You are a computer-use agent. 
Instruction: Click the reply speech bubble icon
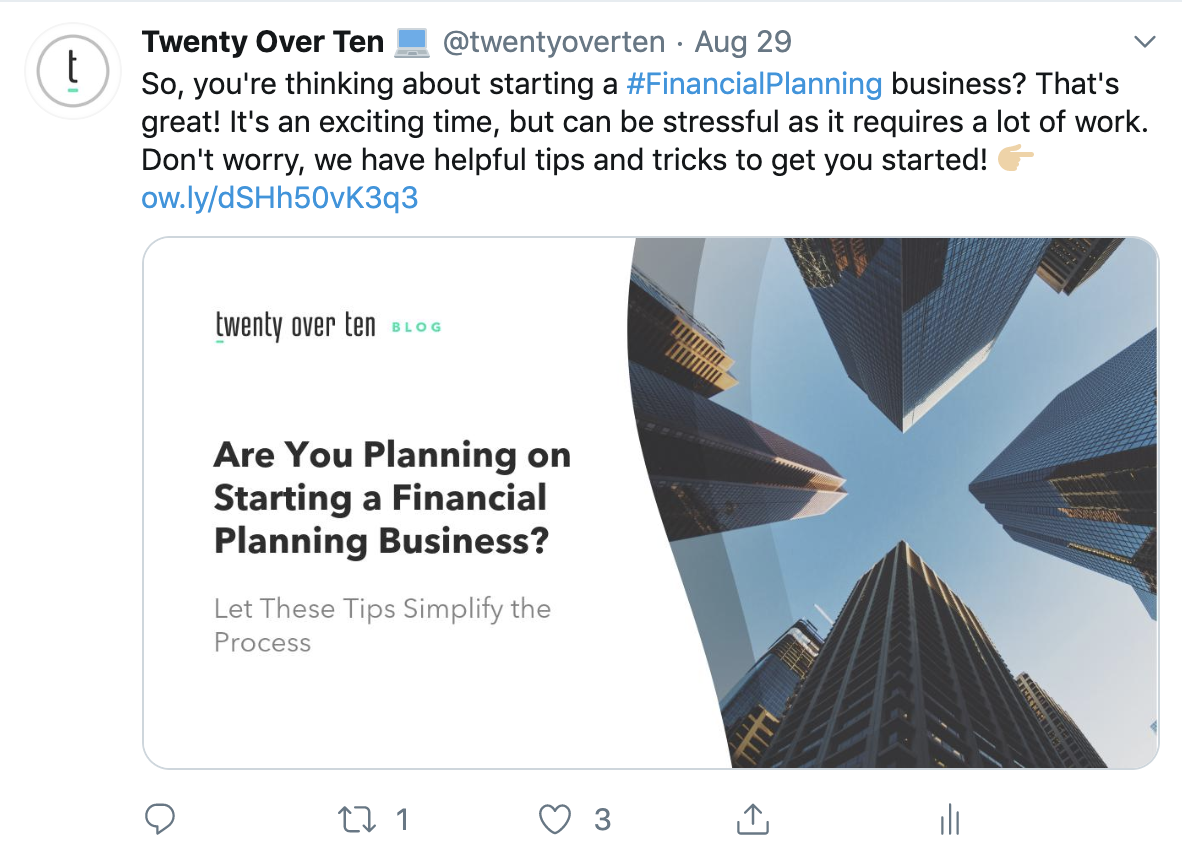click(x=160, y=820)
